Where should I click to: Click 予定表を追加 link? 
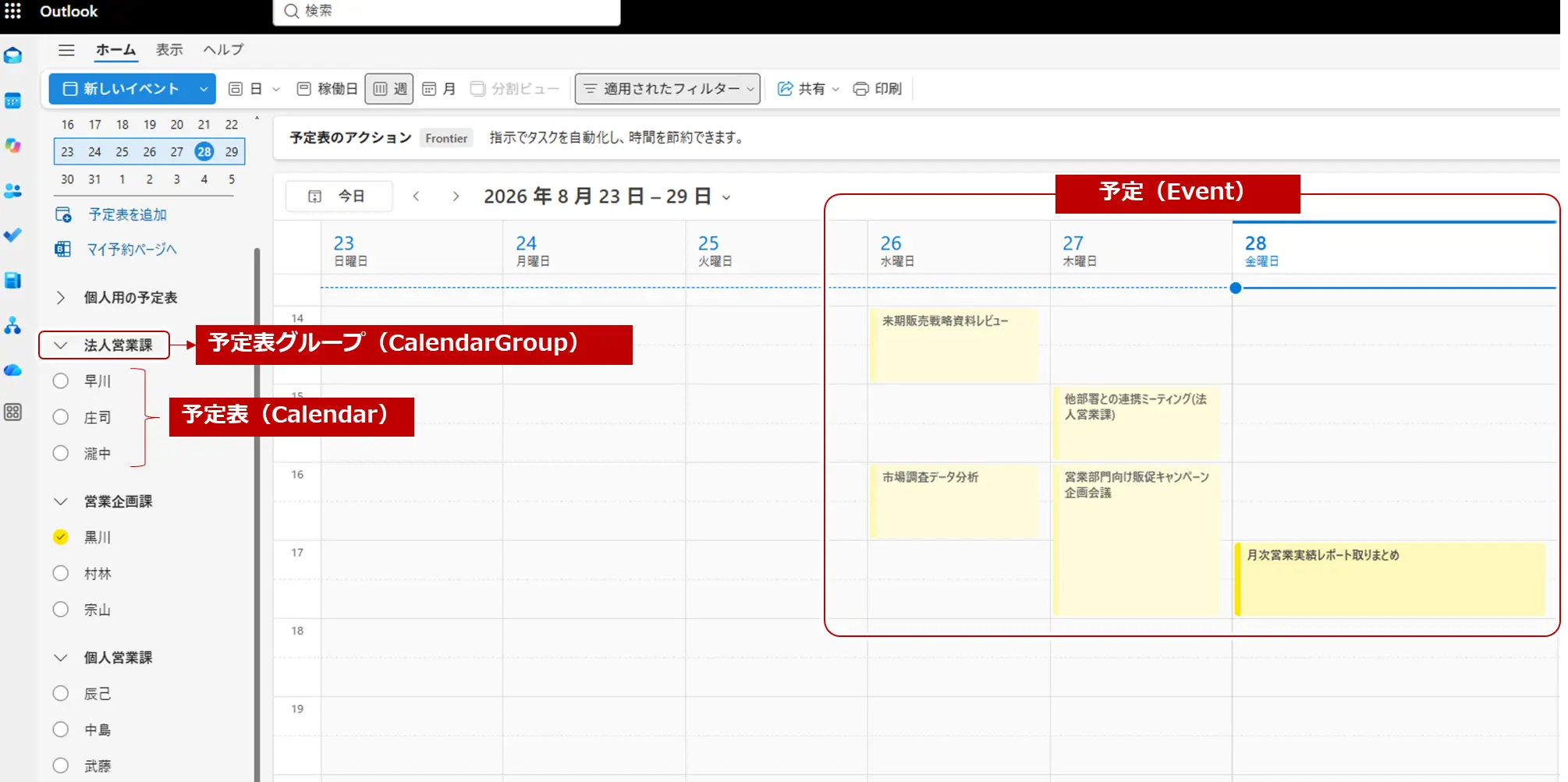coord(128,214)
